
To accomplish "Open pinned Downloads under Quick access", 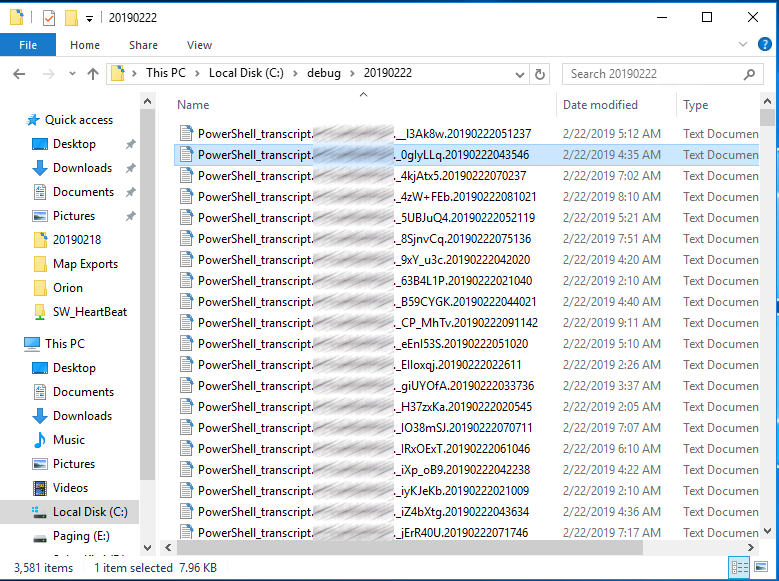I will (x=82, y=167).
